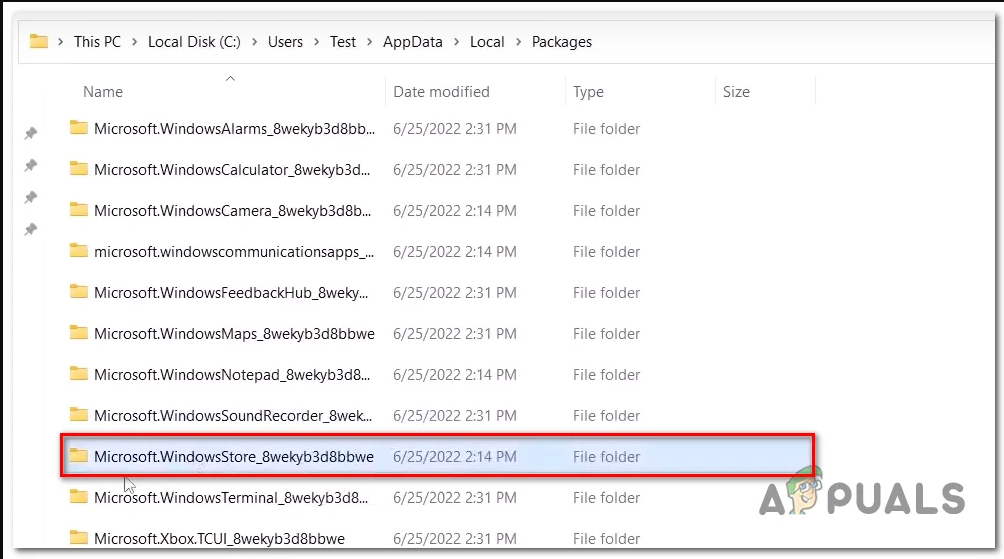The width and height of the screenshot is (1004, 559).
Task: Sort by Type column header
Action: [588, 92]
